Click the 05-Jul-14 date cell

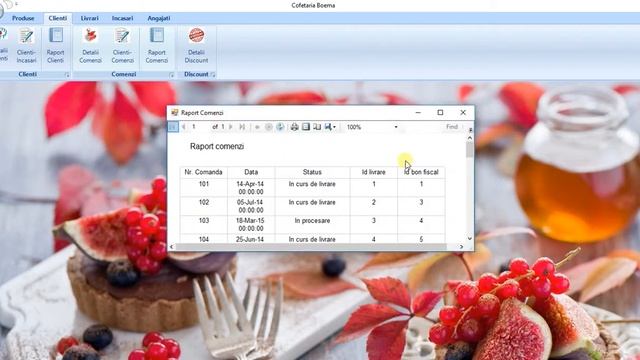(250, 206)
